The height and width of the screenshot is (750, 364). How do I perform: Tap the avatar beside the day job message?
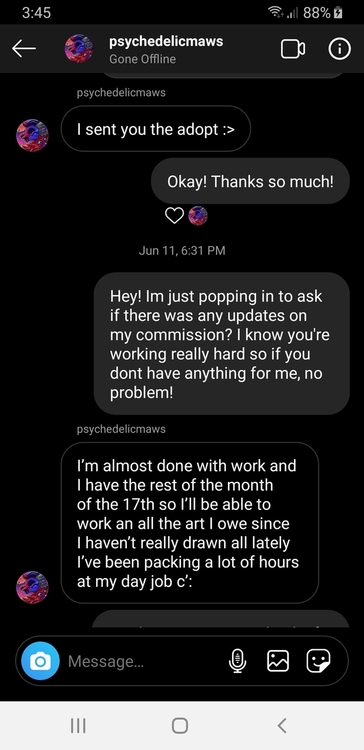(33, 587)
